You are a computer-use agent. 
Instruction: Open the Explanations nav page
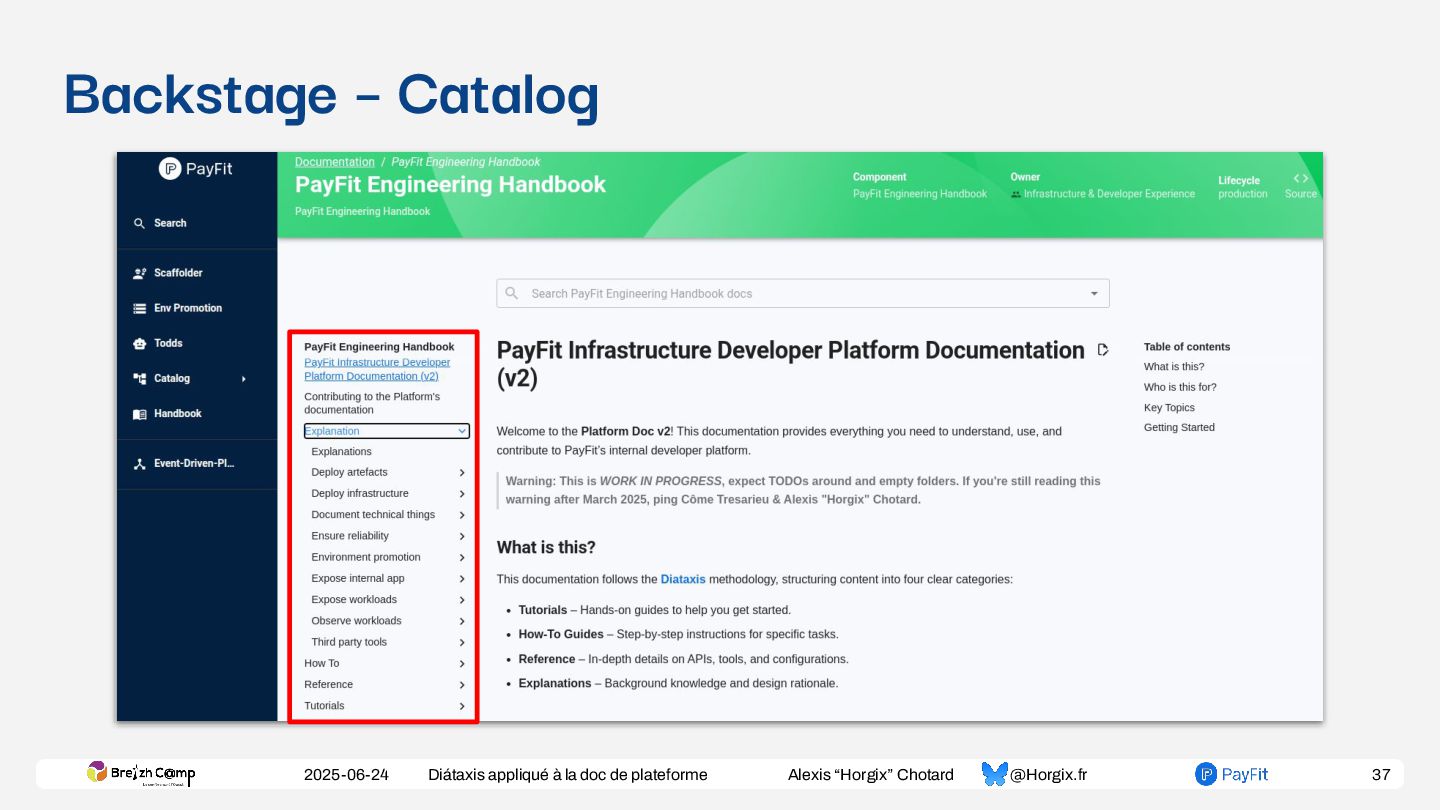[x=341, y=452]
